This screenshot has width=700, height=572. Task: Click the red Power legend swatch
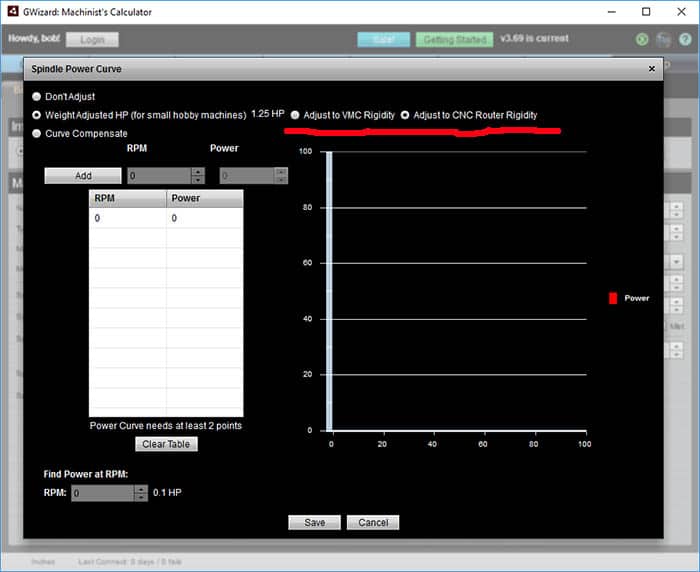(x=613, y=298)
